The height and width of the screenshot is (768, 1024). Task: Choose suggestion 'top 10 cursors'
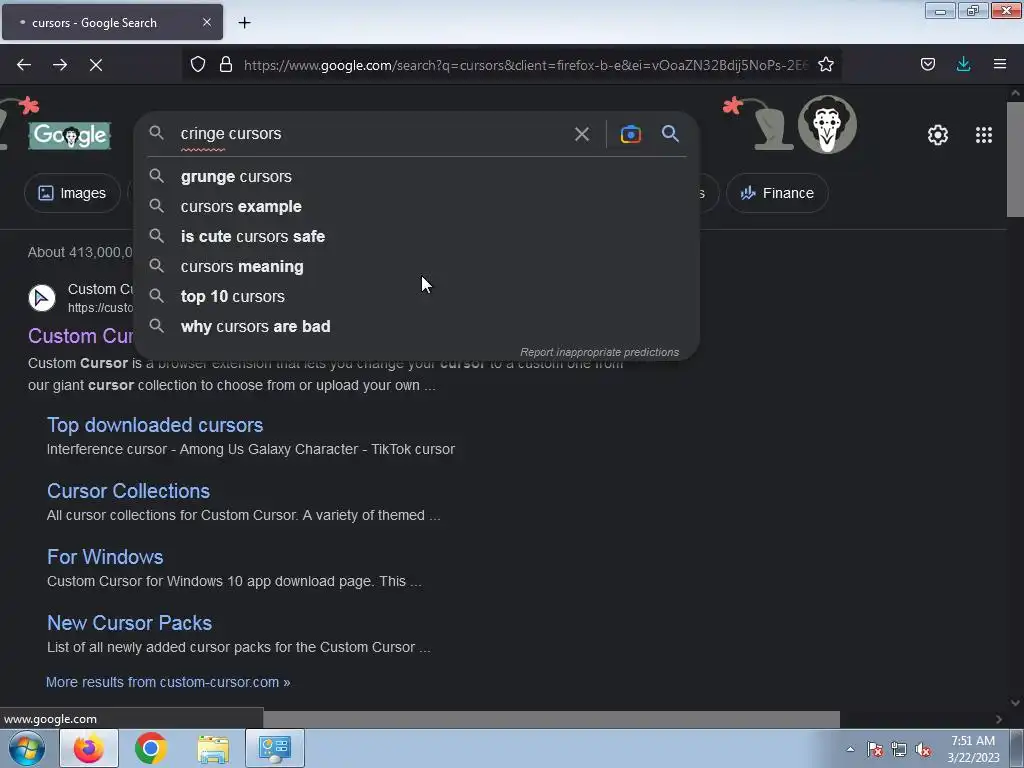(417, 296)
